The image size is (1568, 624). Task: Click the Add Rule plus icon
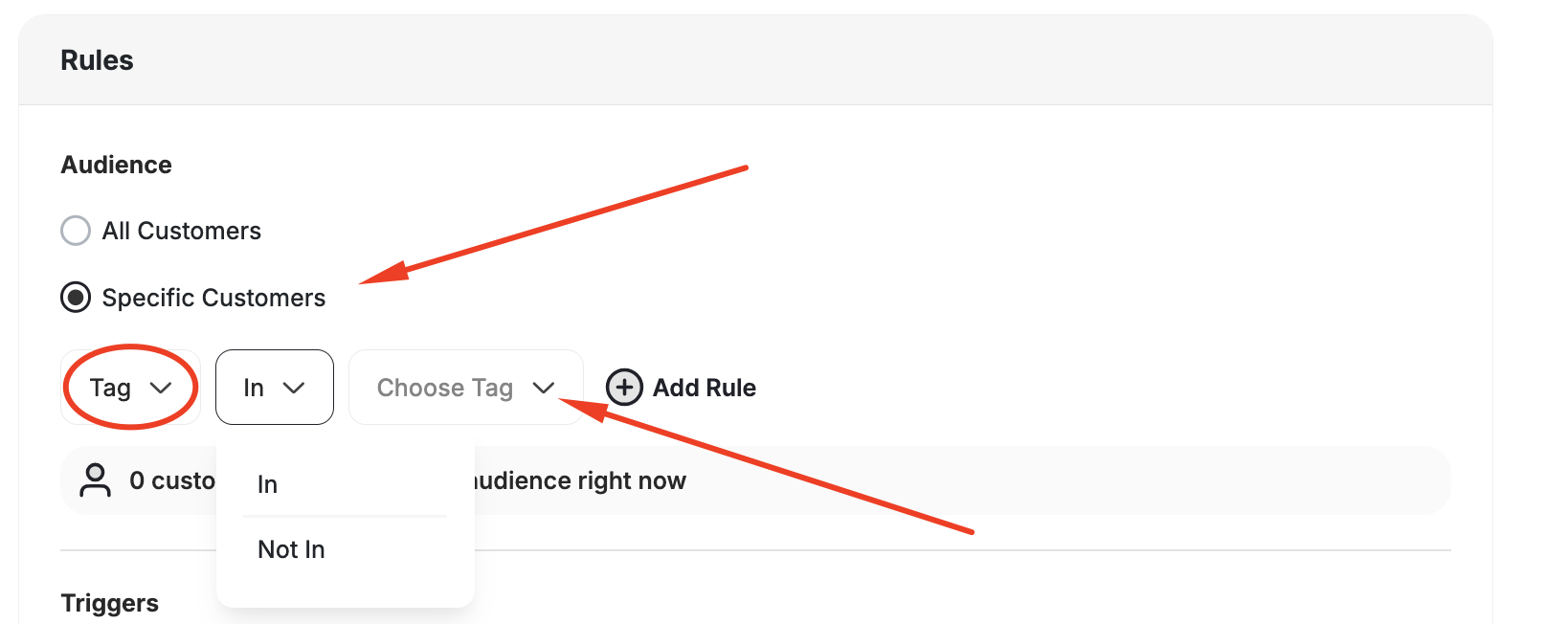(624, 388)
